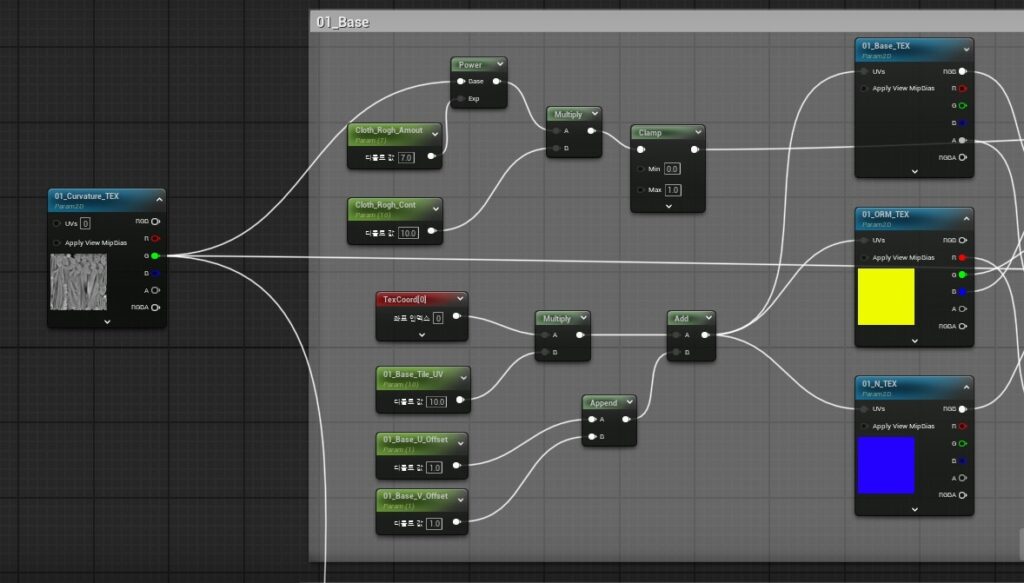The width and height of the screenshot is (1024, 583).
Task: Expand the bottom chevron of Clamp node
Action: pyautogui.click(x=668, y=206)
